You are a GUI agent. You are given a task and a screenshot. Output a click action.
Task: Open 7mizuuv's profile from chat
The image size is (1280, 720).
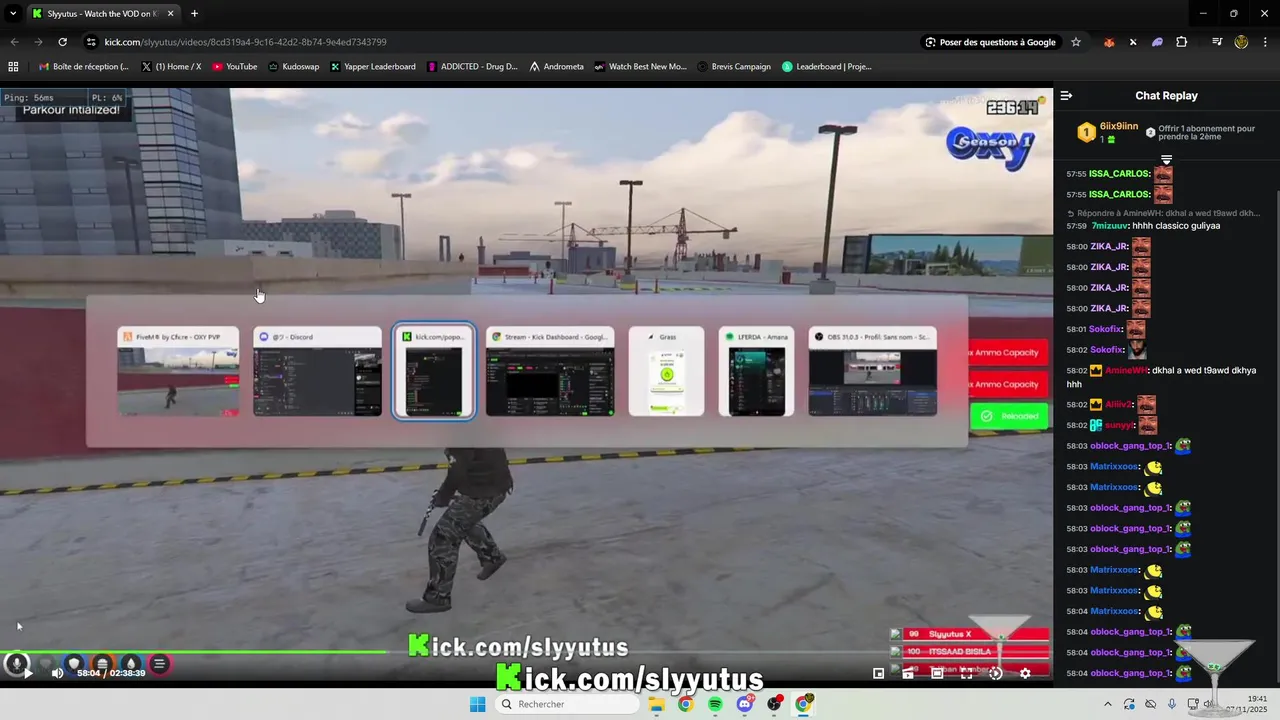pos(1111,226)
